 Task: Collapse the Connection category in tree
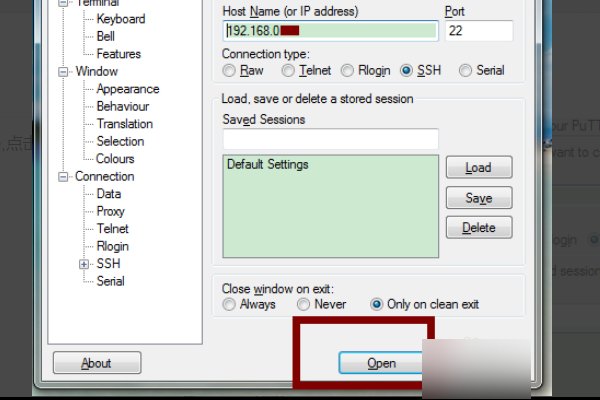click(65, 177)
